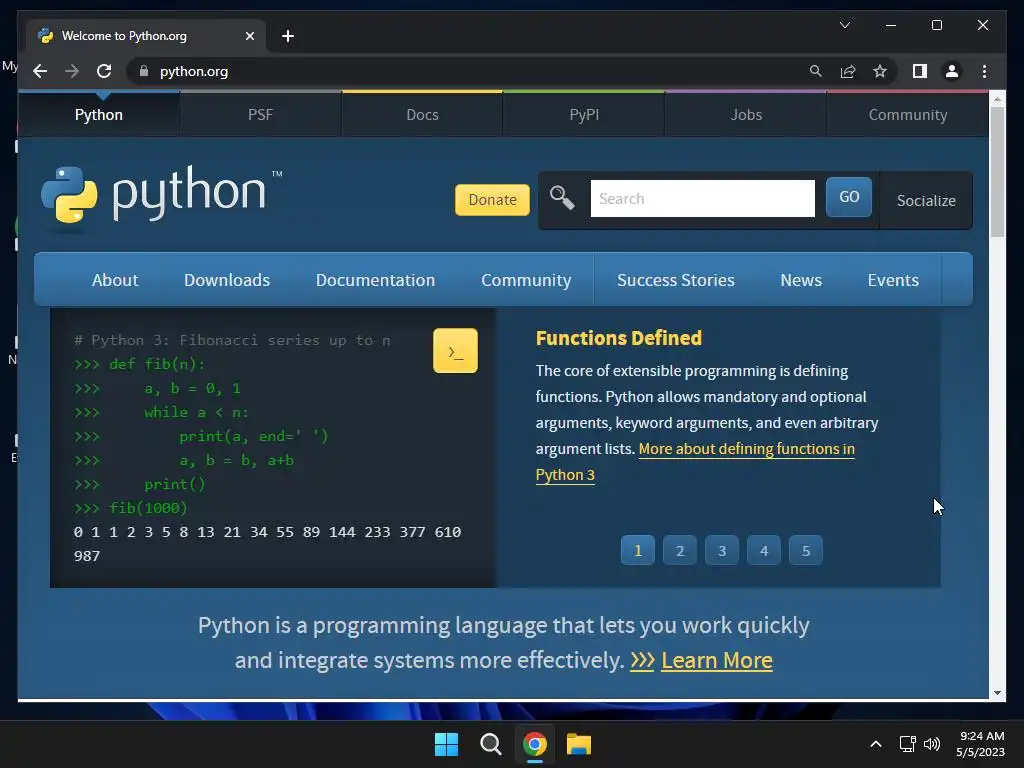This screenshot has height=768, width=1024.
Task: Open the Downloads menu
Action: pos(227,280)
